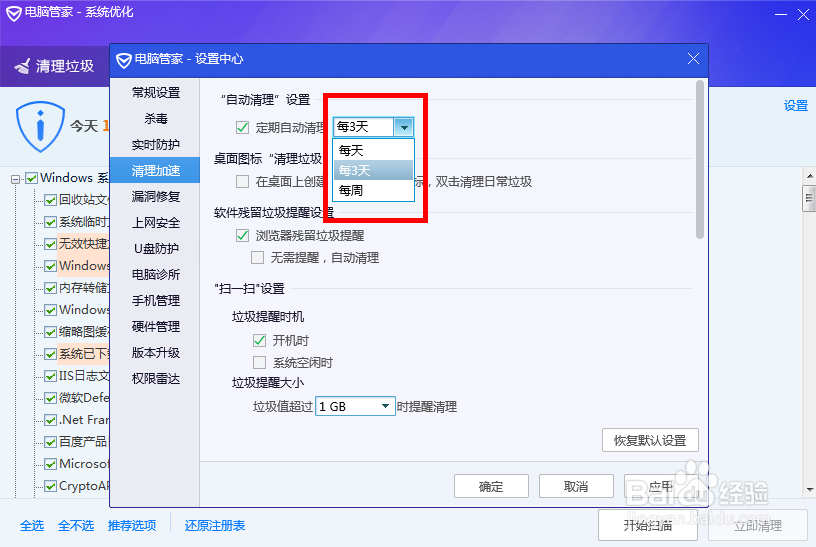Toggle the 开机时 checkbox
The image size is (816, 547).
coord(259,340)
